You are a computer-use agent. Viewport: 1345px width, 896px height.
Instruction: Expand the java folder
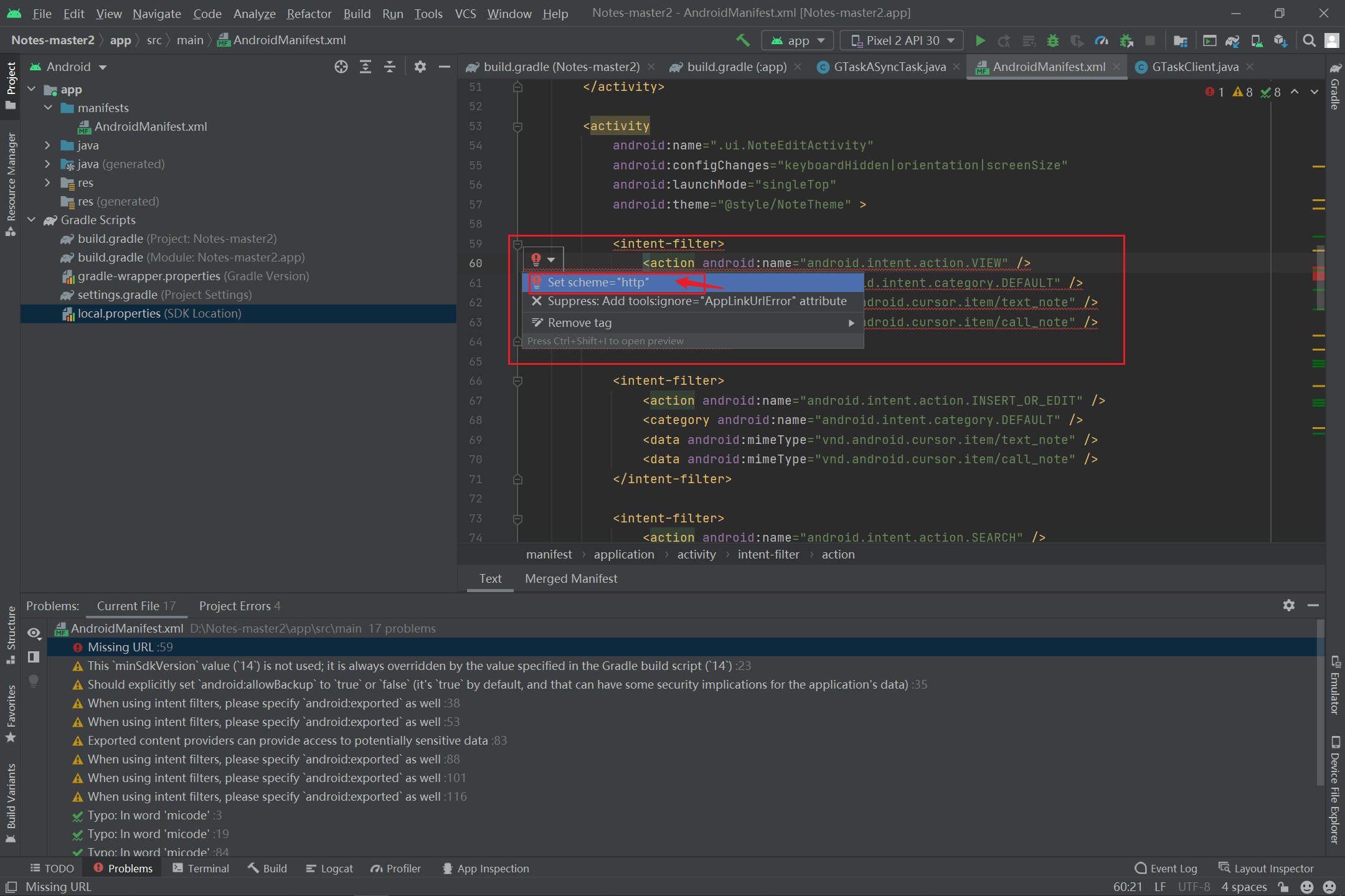click(48, 146)
